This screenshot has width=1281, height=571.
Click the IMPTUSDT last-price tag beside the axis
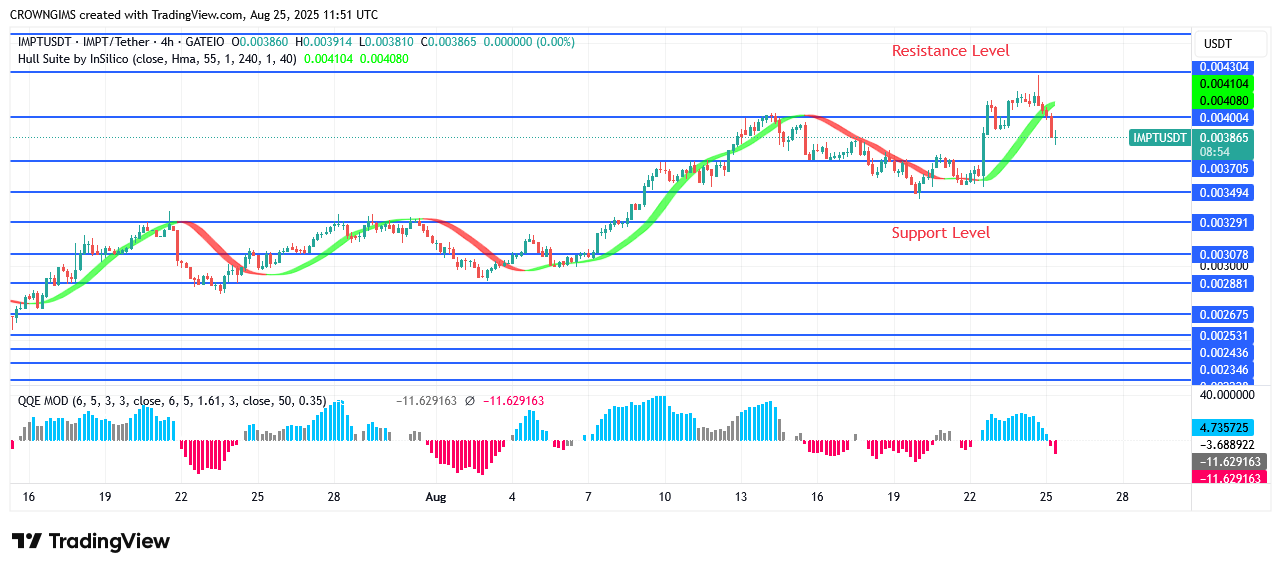(x=1160, y=138)
